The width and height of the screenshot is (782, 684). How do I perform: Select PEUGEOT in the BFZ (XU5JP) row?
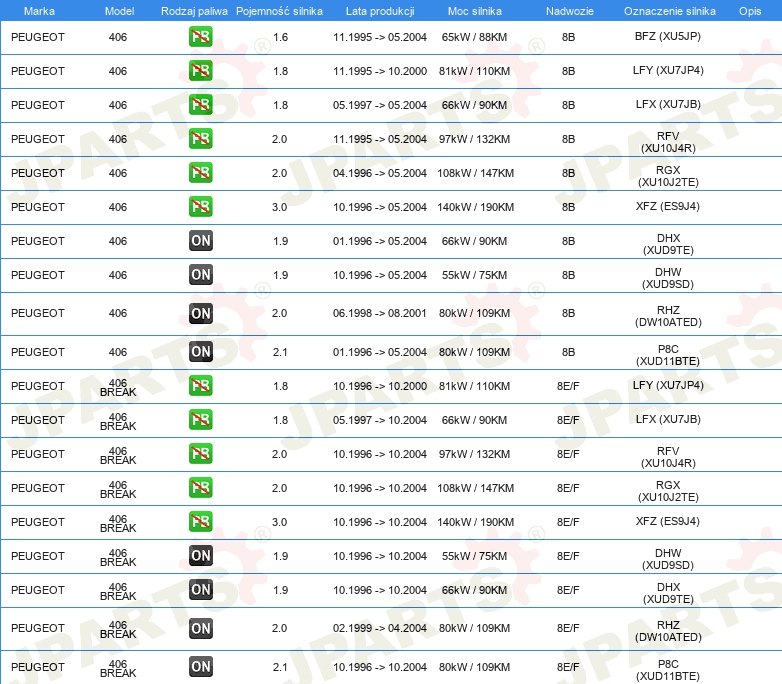pyautogui.click(x=38, y=37)
